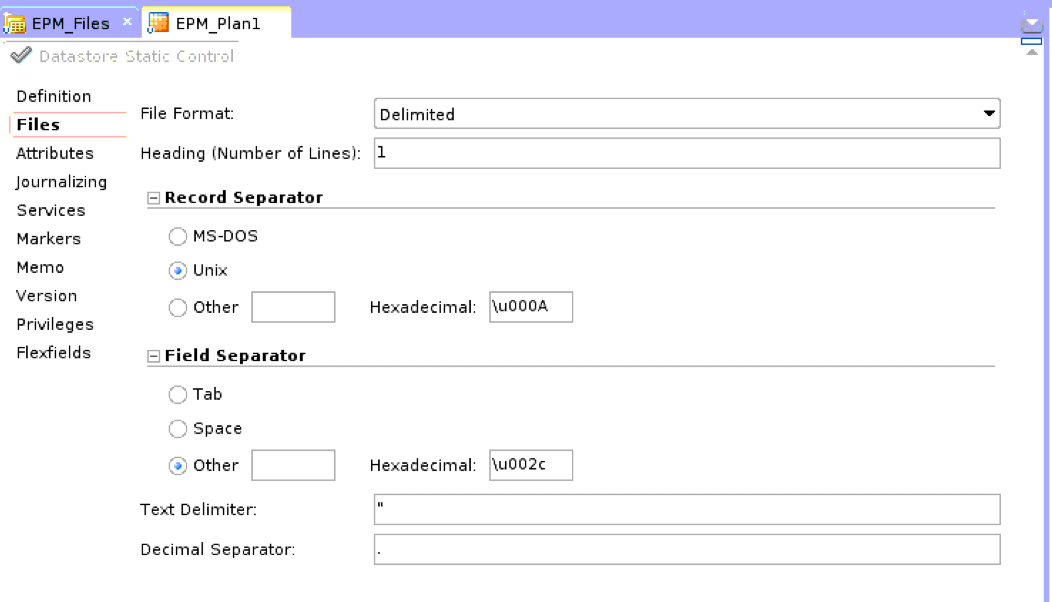The width and height of the screenshot is (1052, 602).
Task: Click the scroll-up arrow of the editor
Action: [1032, 51]
